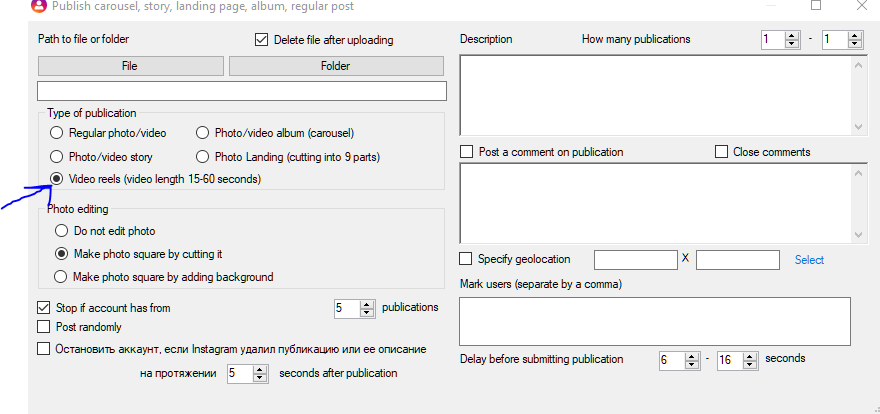Increase the Stop if account publications value

pos(367,305)
